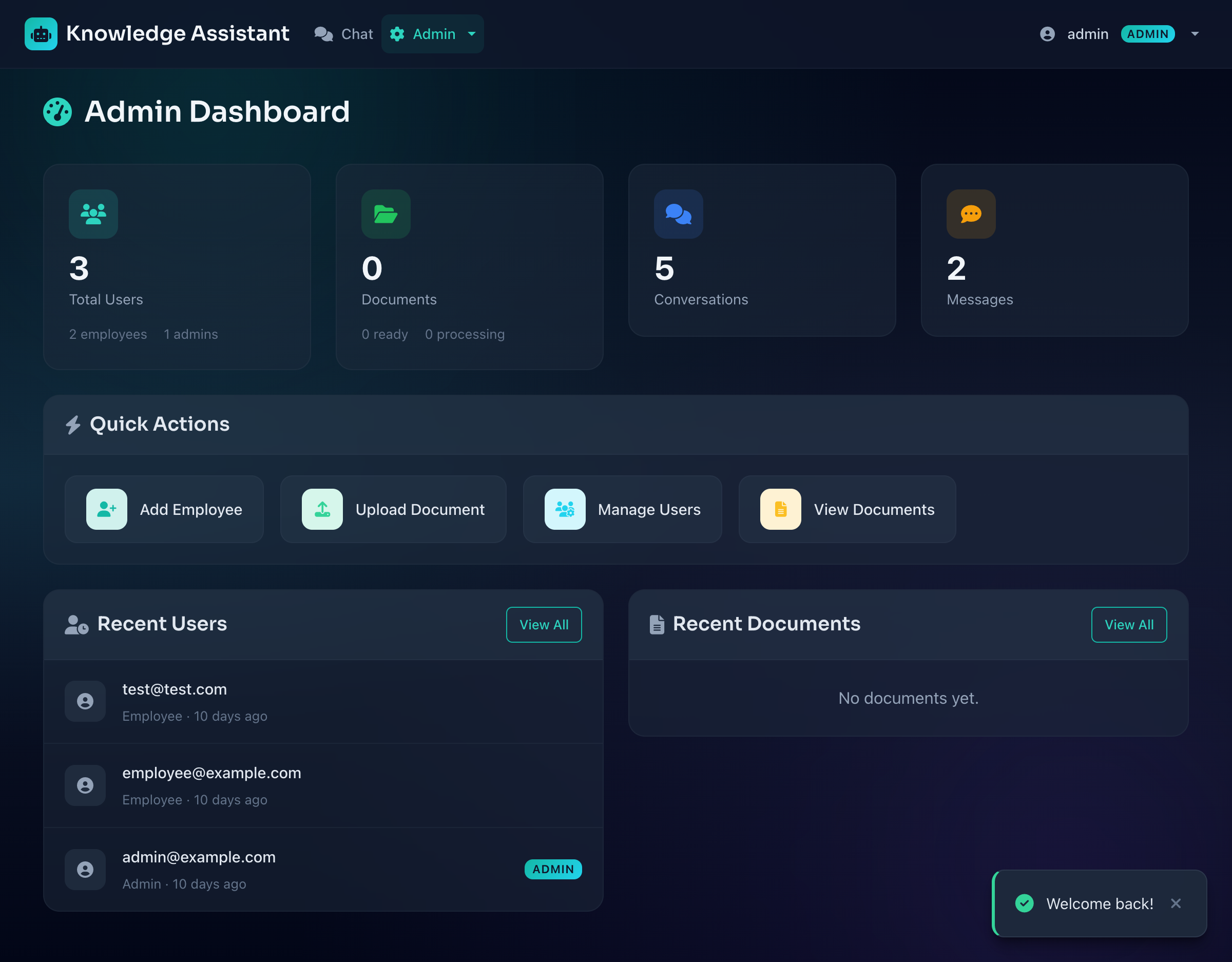Viewport: 1232px width, 962px height.
Task: Click the Welcome back! toast text
Action: click(1100, 904)
